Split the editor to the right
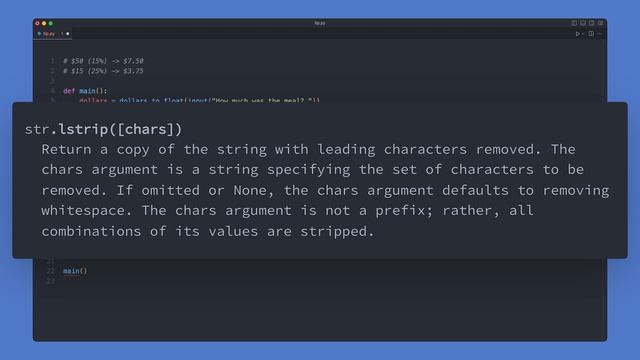 coord(591,34)
